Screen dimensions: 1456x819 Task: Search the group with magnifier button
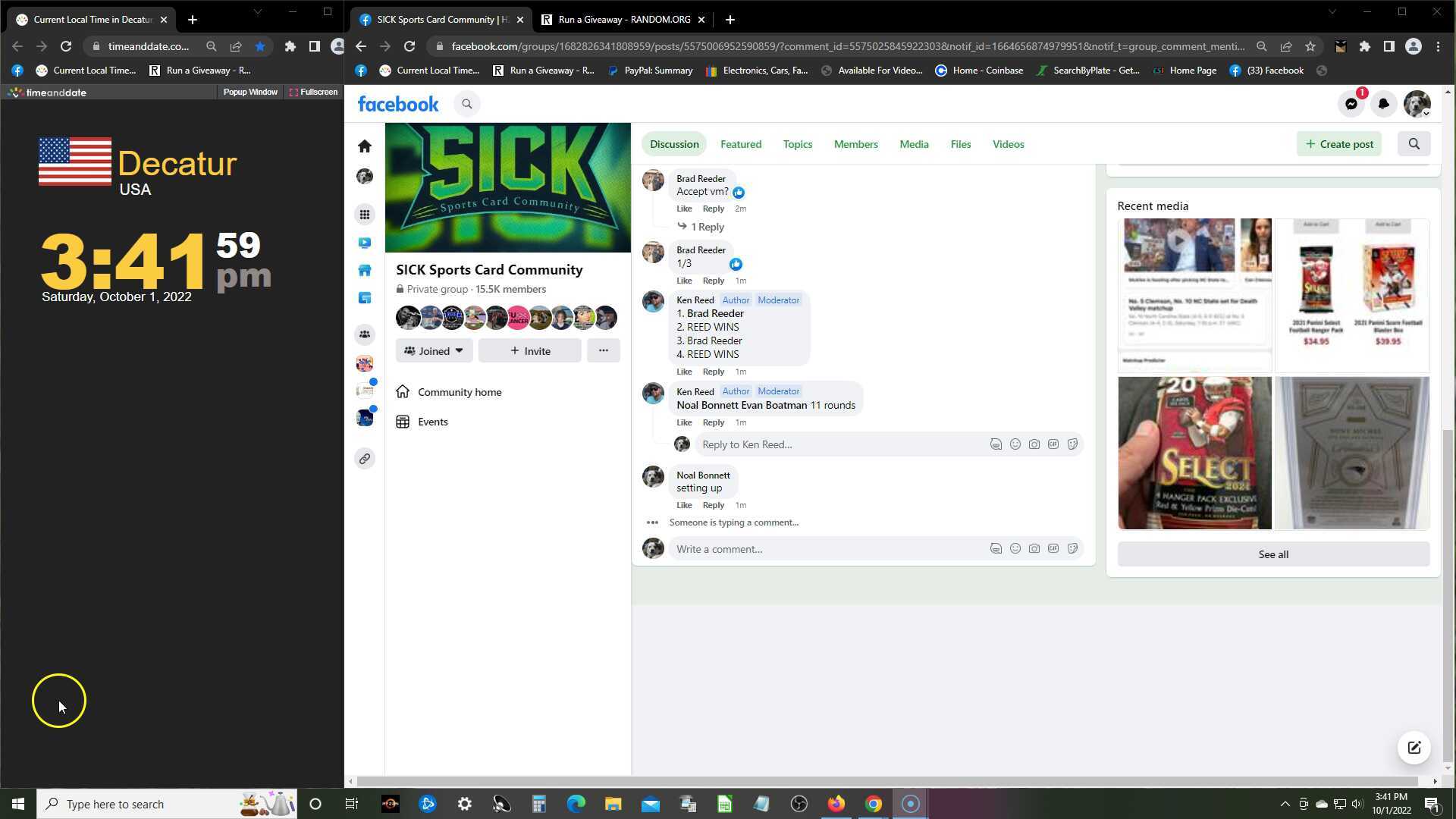[1414, 144]
